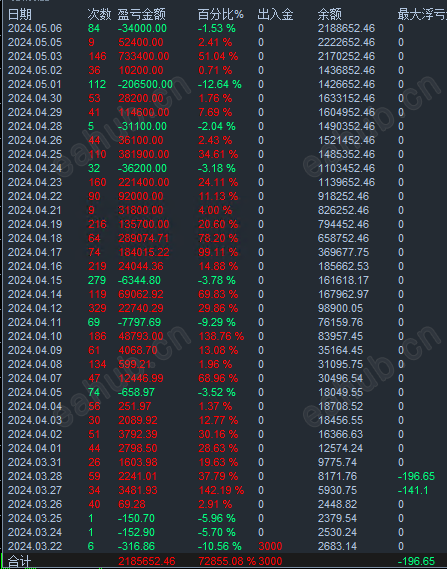Image resolution: width=447 pixels, height=569 pixels.
Task: Click loss value -206500.00
Action: tap(145, 85)
